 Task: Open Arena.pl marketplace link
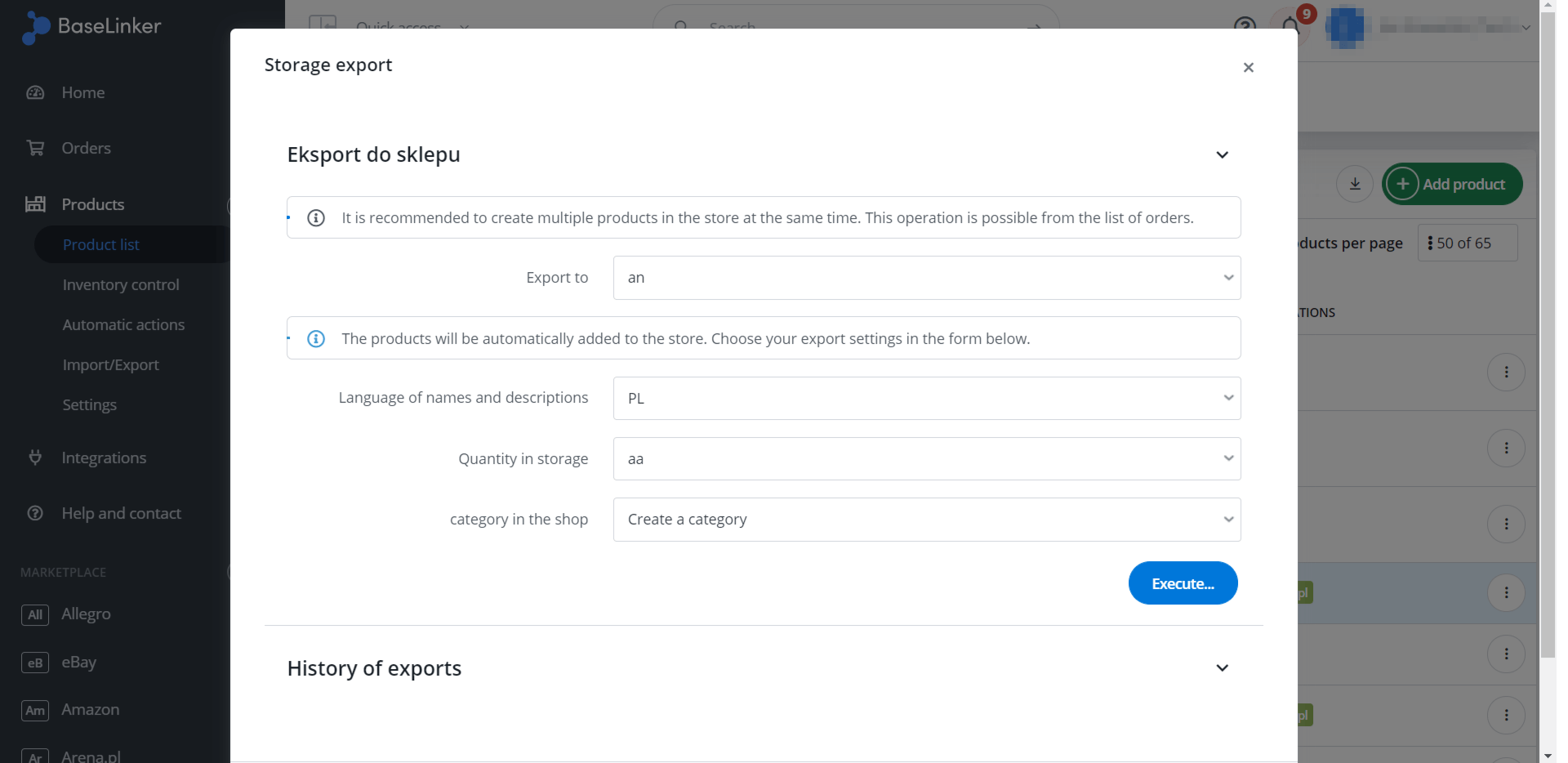91,756
